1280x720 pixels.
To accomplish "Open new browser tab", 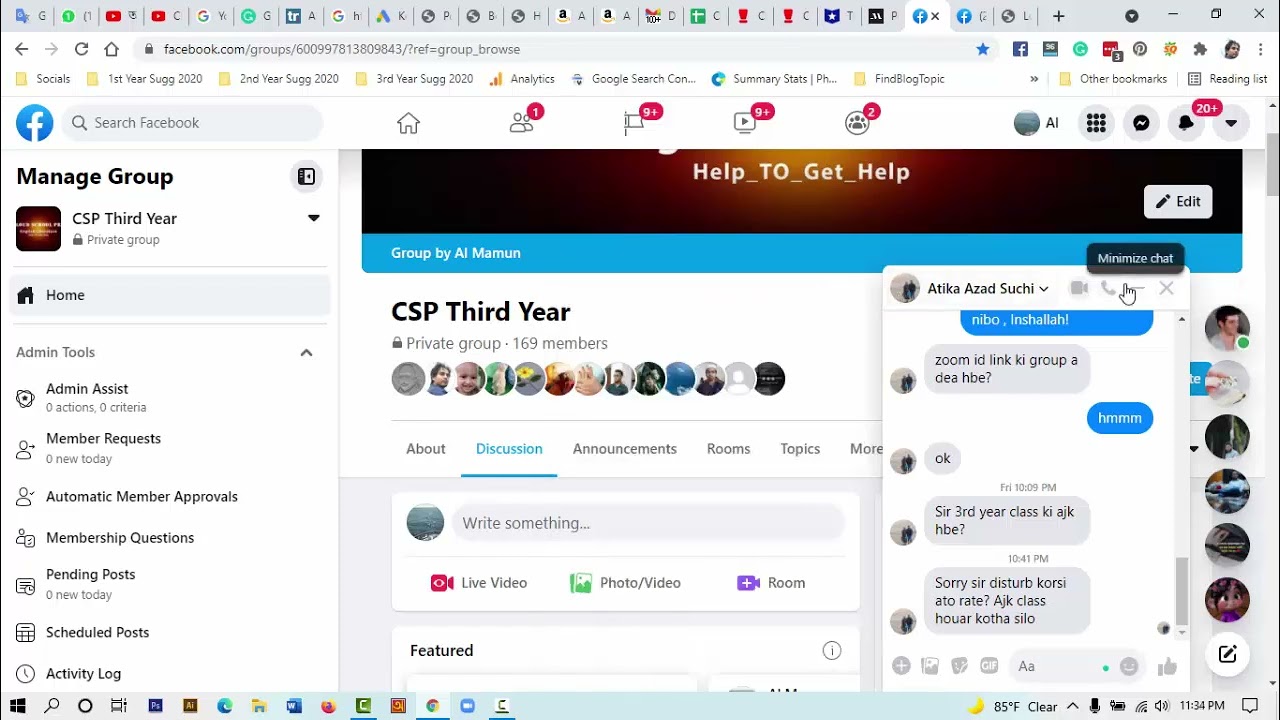I will tap(1058, 16).
